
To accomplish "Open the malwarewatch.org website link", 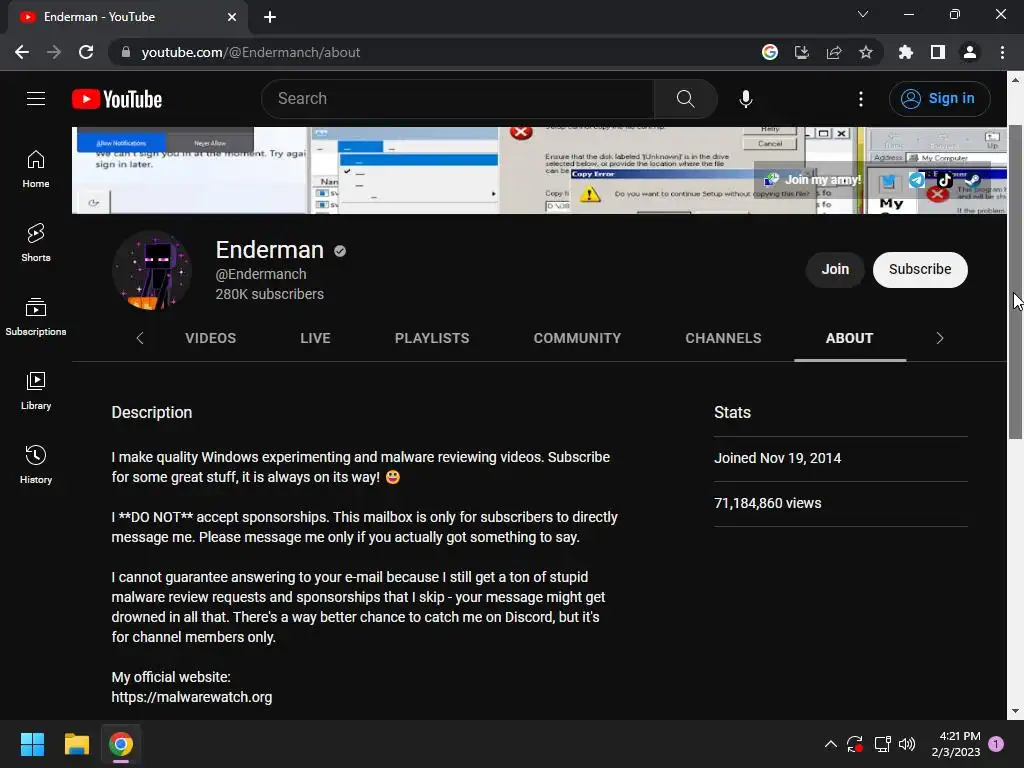I will (x=191, y=697).
